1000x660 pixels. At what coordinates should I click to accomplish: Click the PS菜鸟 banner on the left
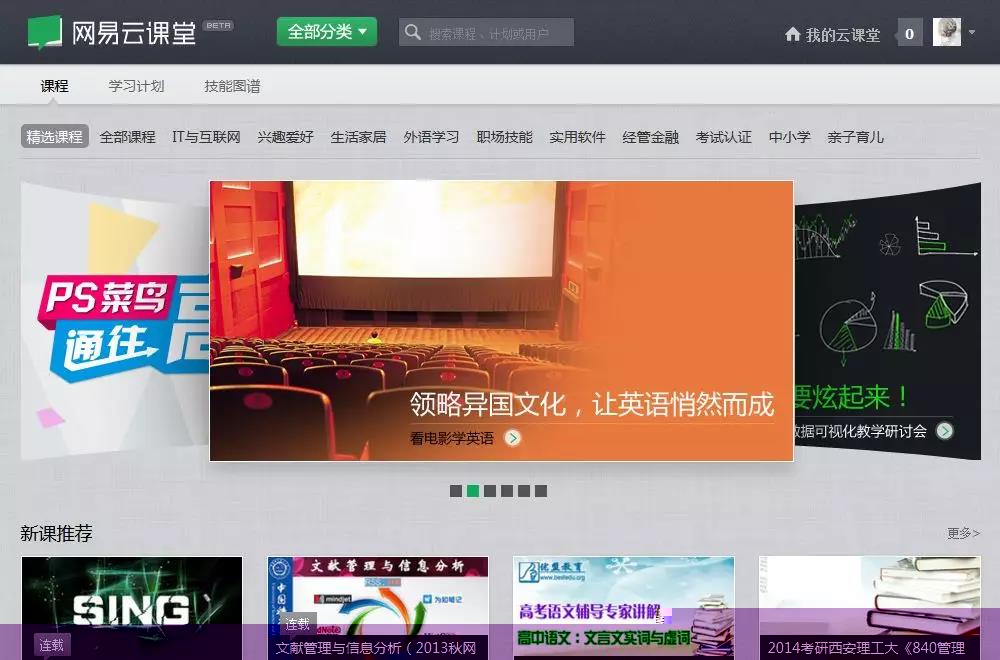115,321
